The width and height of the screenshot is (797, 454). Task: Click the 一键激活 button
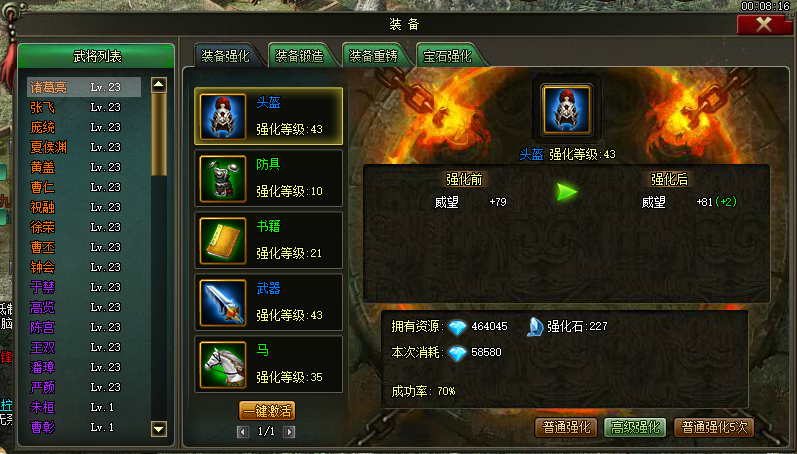pos(267,411)
